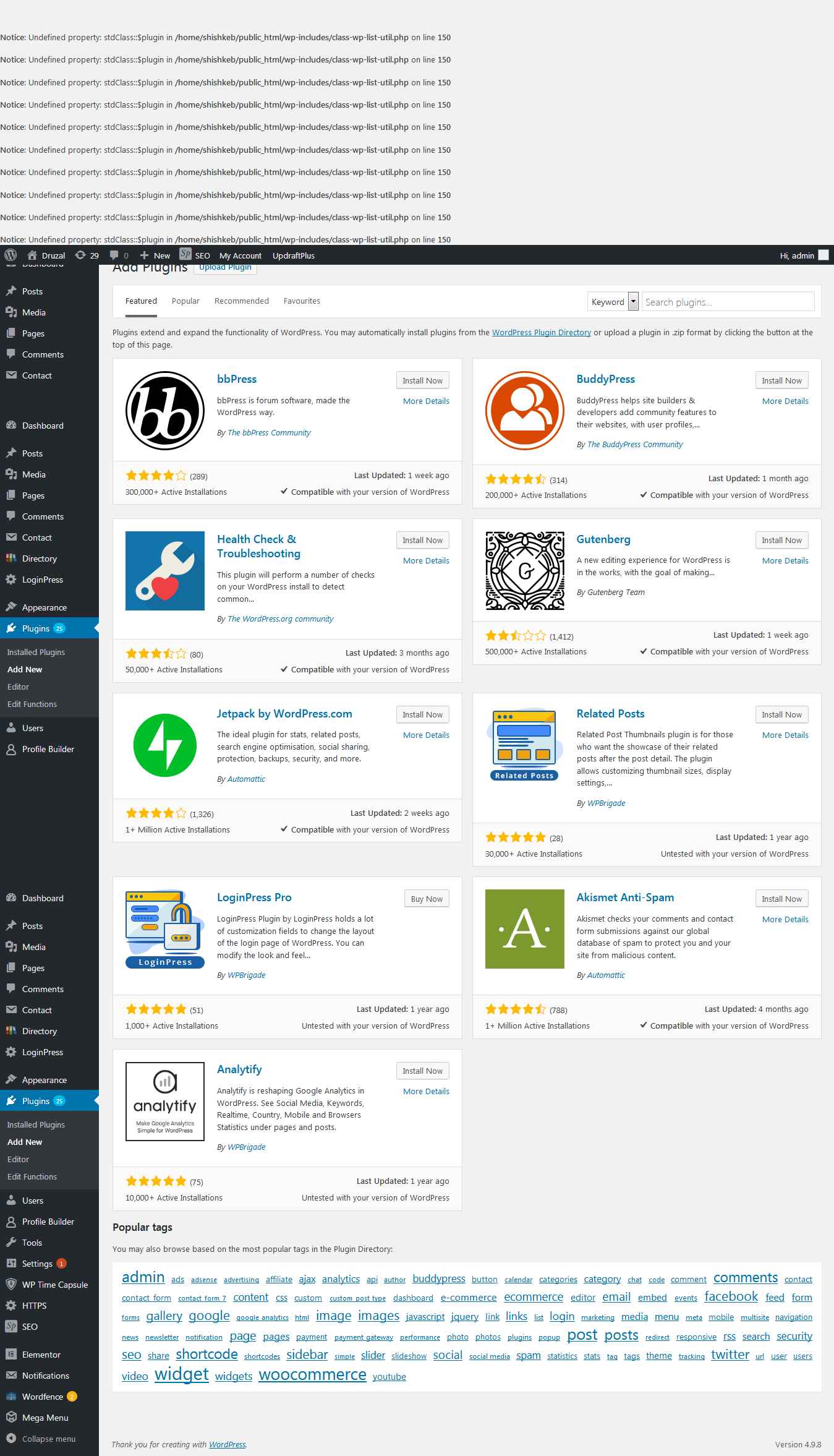Switch to the Featured tab
The height and width of the screenshot is (1456, 834).
click(141, 301)
